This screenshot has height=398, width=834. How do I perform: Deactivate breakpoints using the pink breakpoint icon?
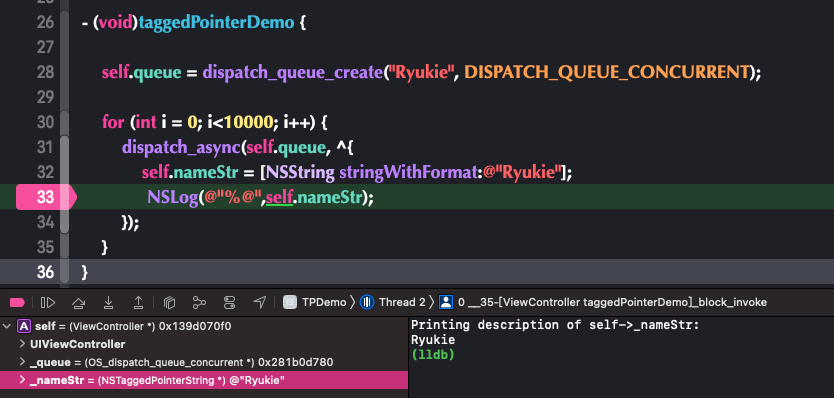click(17, 303)
